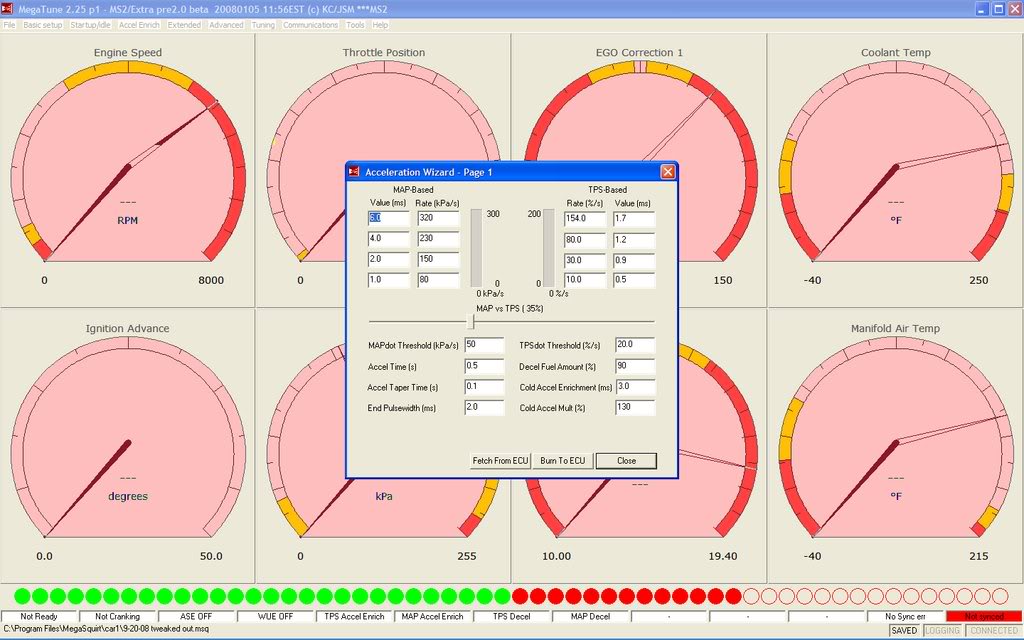Click the Not Cranking status indicator
The image size is (1024, 640).
point(118,616)
